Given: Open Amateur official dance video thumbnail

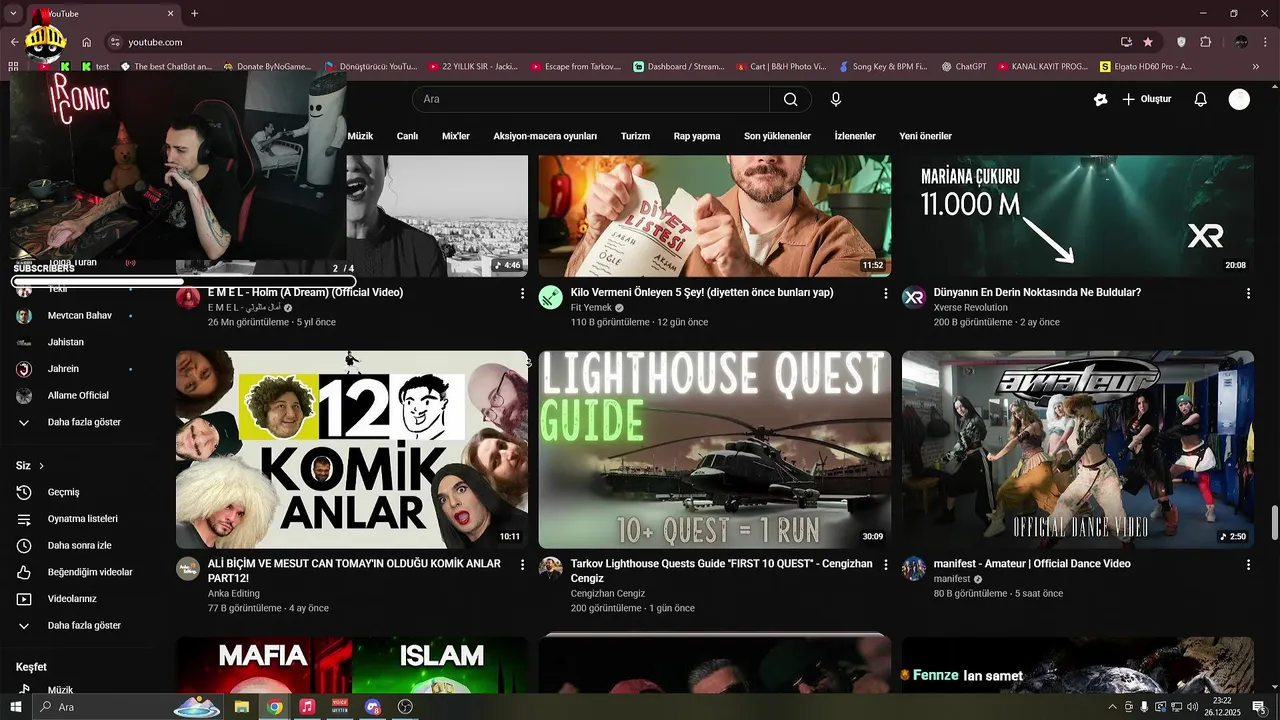Looking at the screenshot, I should (1078, 449).
